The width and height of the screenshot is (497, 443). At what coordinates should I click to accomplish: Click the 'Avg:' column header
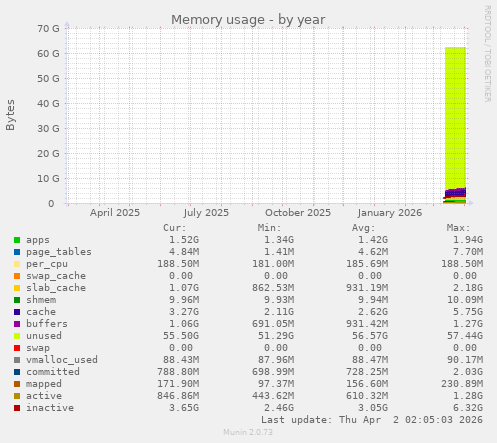coord(364,228)
